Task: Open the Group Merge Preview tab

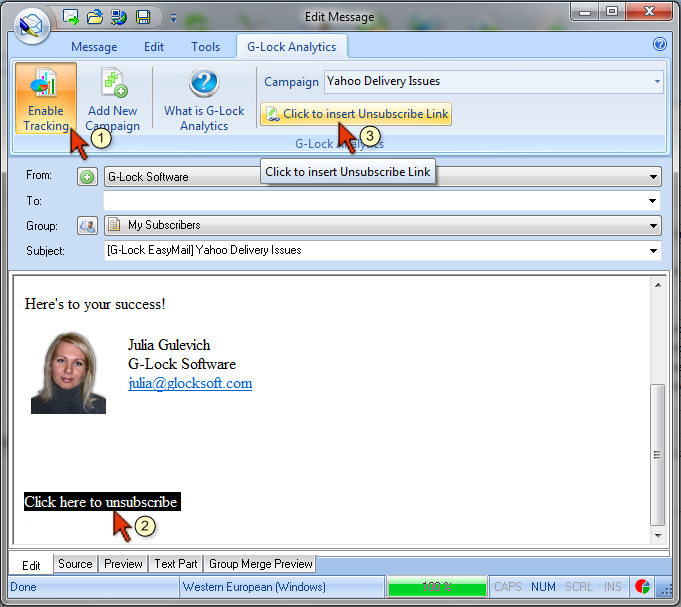Action: pyautogui.click(x=261, y=564)
